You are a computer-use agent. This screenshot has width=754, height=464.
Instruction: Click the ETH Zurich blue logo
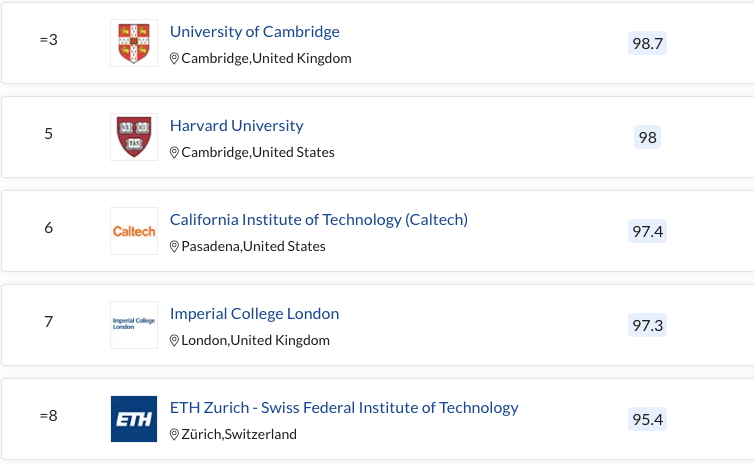(133, 419)
